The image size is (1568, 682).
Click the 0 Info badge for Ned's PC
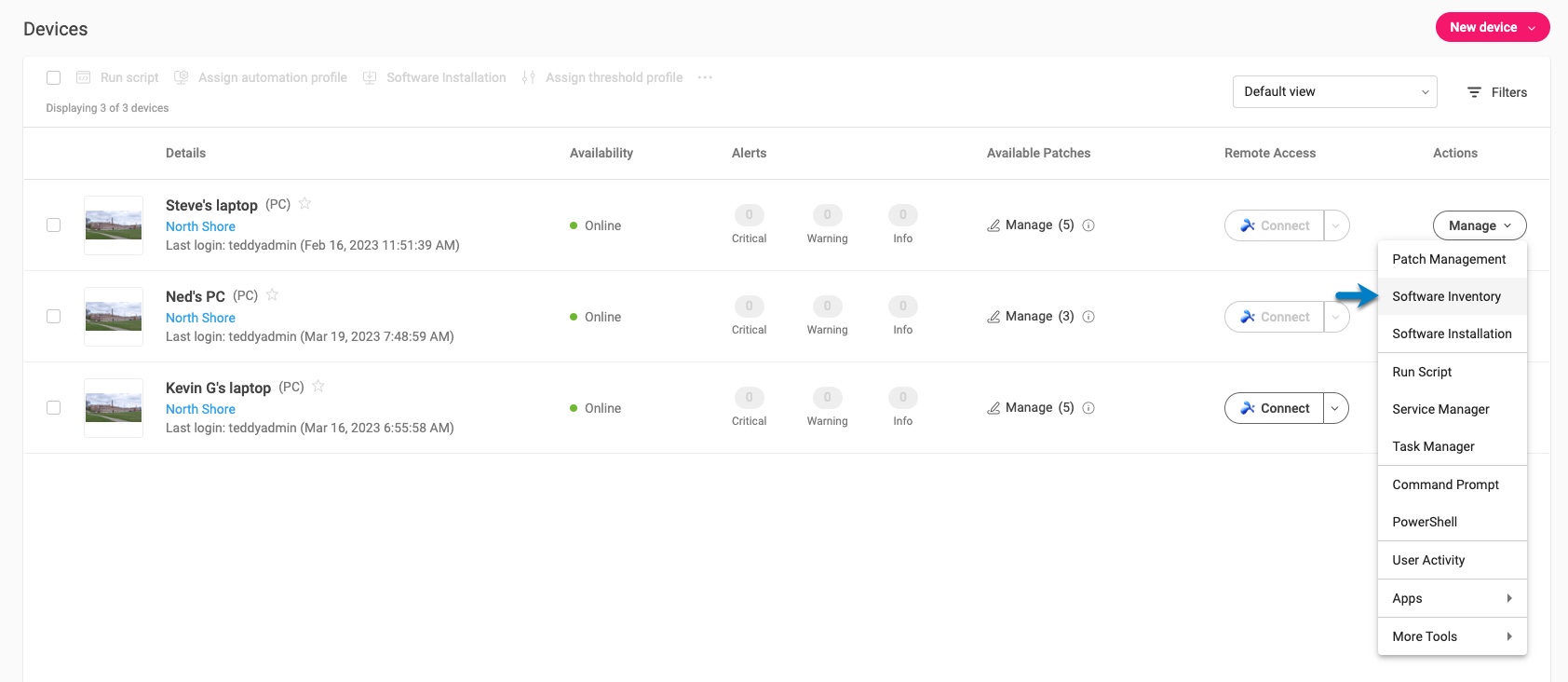pyautogui.click(x=902, y=307)
